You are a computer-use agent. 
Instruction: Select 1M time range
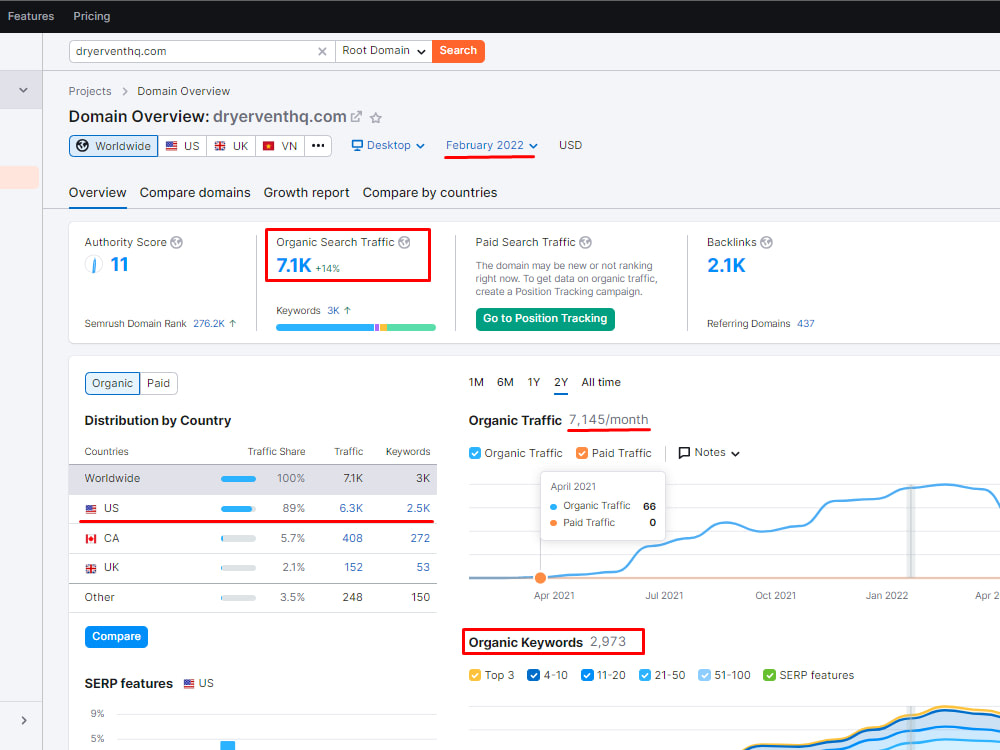coord(476,383)
